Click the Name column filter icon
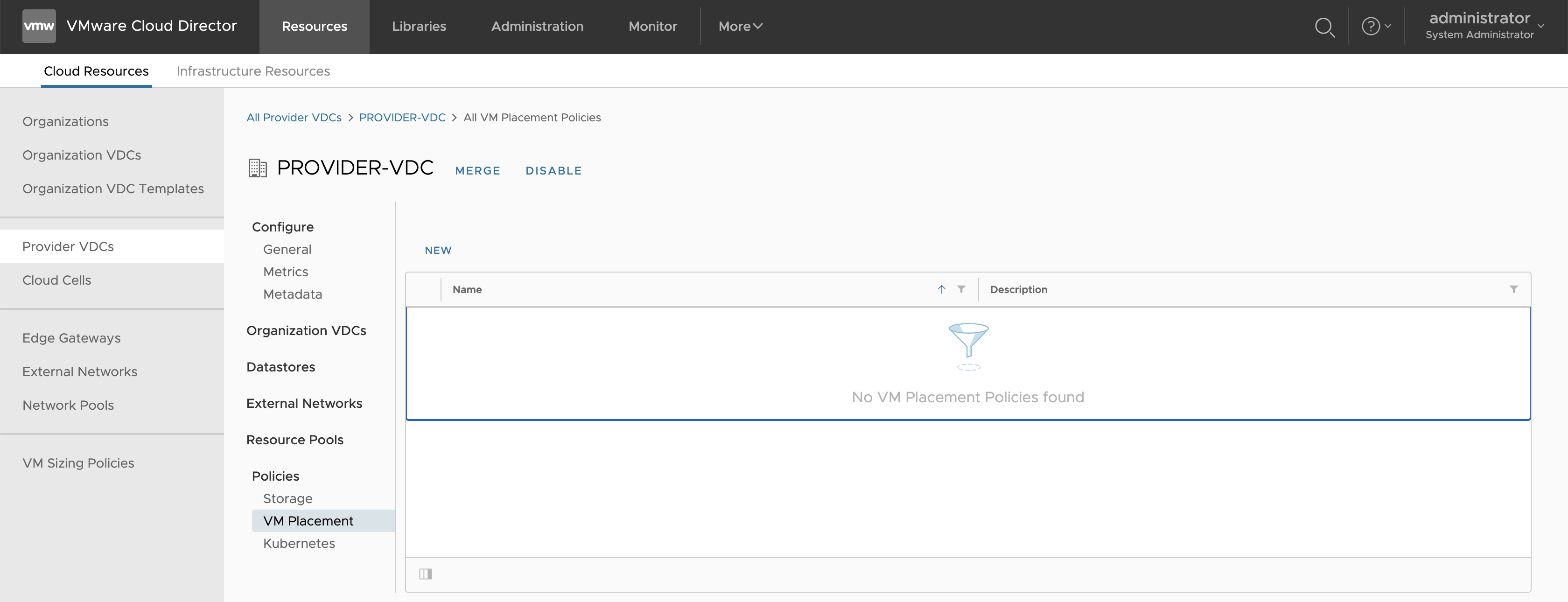Screen dimensions: 1568x602 [x=961, y=289]
